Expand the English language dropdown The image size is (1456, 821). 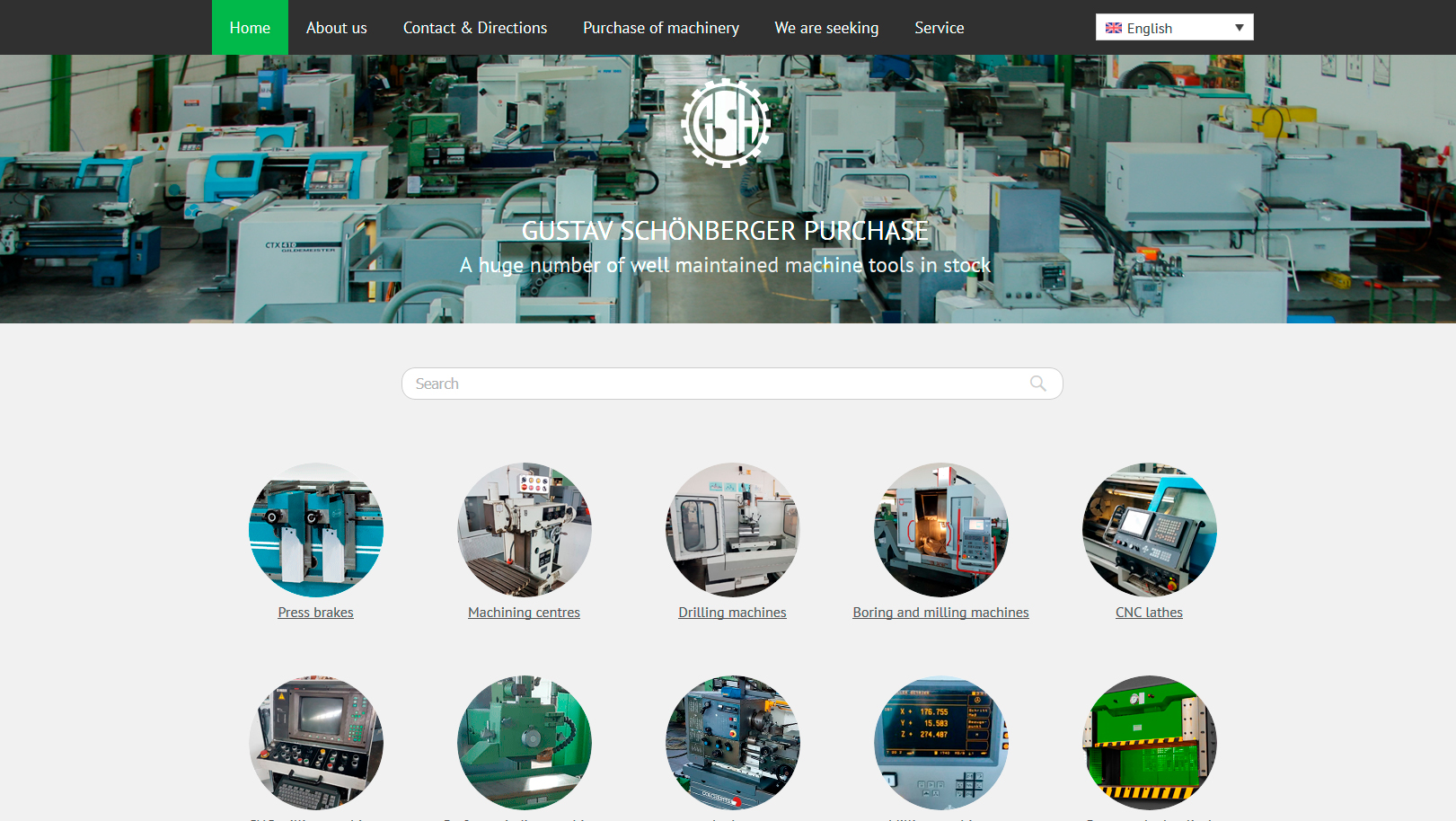pyautogui.click(x=1173, y=28)
